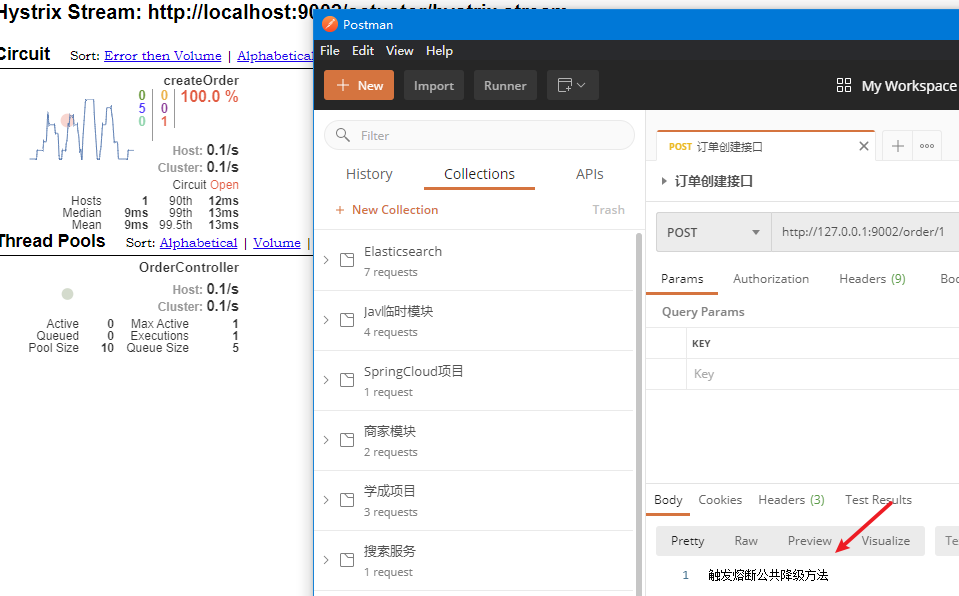Viewport: 959px width, 596px height.
Task: Open the POST method dropdown
Action: coord(714,232)
